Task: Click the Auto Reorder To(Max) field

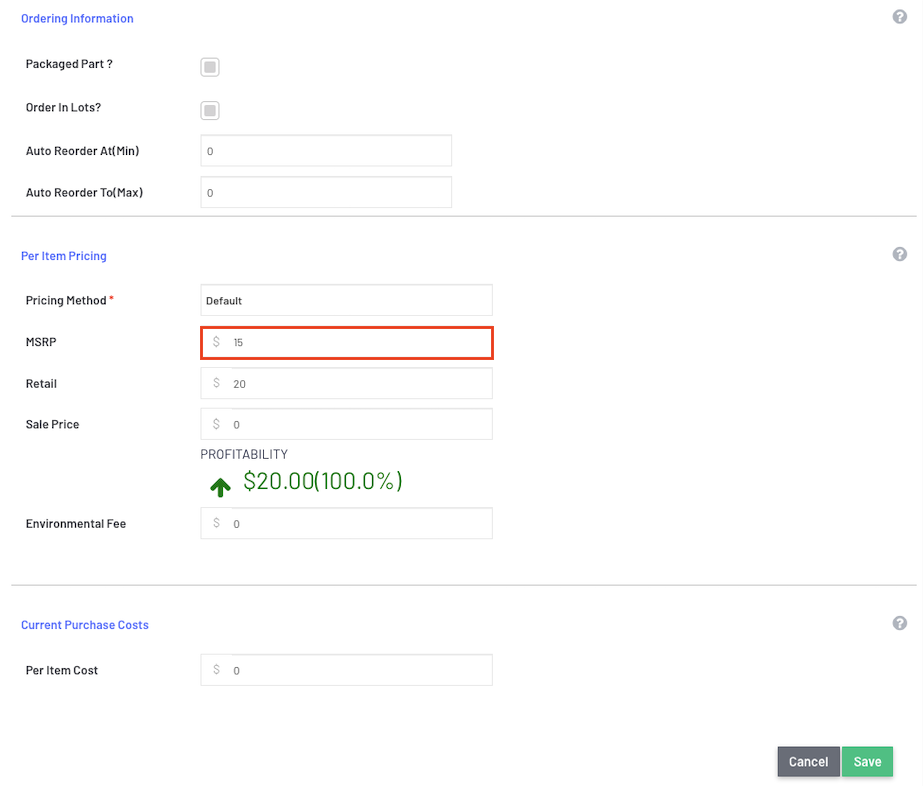Action: tap(326, 193)
